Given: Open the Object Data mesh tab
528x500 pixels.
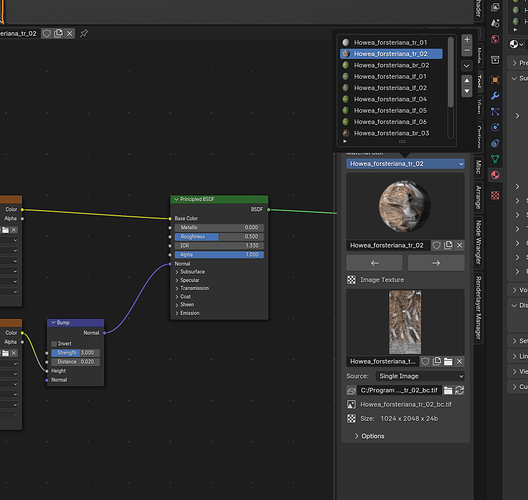Looking at the screenshot, I should pyautogui.click(x=495, y=159).
